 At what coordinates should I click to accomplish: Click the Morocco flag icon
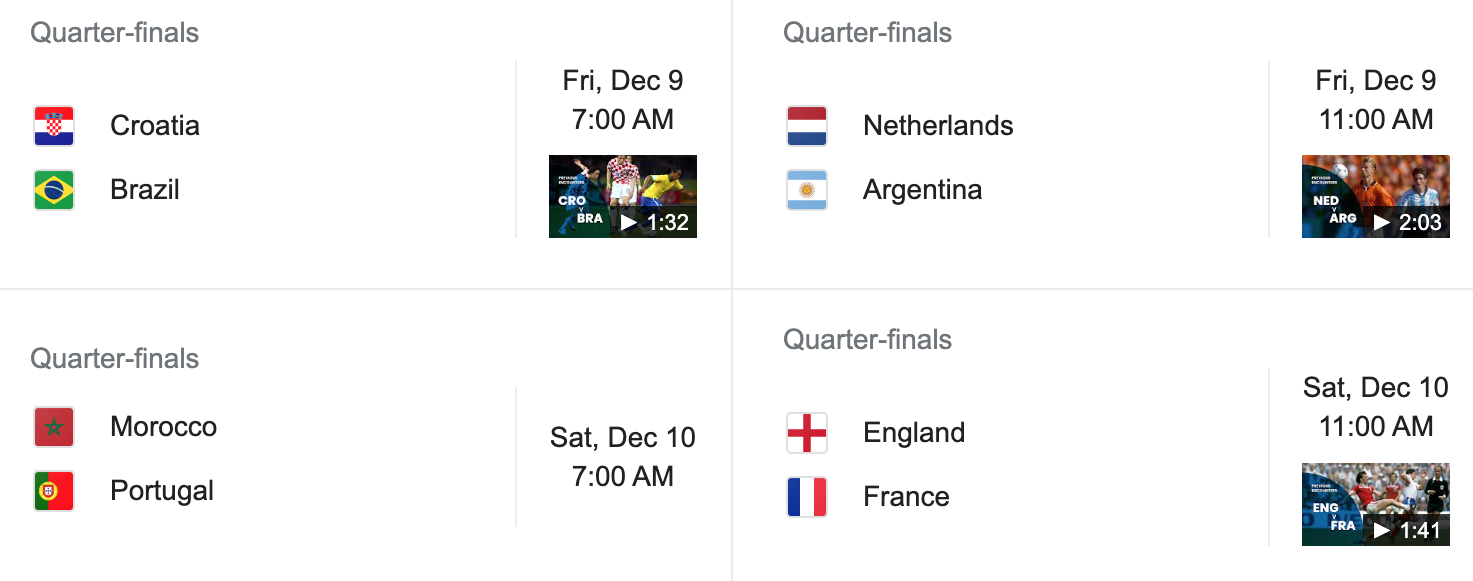pyautogui.click(x=54, y=427)
